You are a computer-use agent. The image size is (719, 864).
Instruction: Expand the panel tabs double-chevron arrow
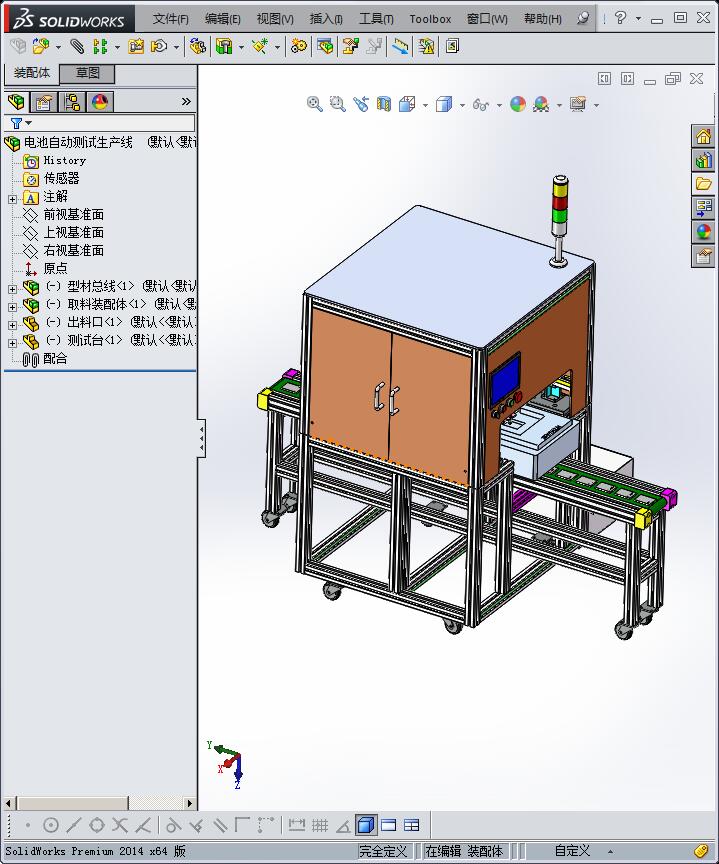[186, 101]
